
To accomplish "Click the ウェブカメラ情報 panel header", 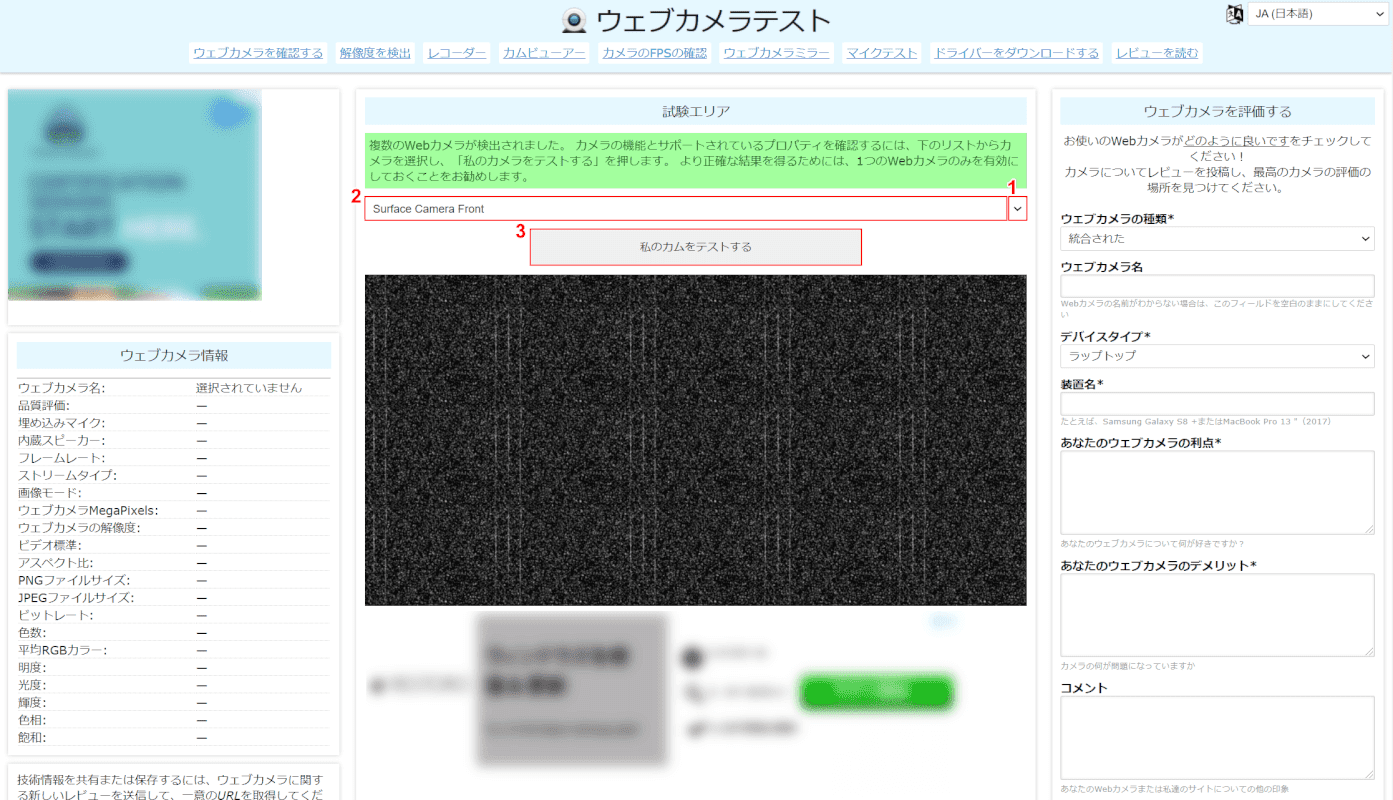I will point(174,355).
